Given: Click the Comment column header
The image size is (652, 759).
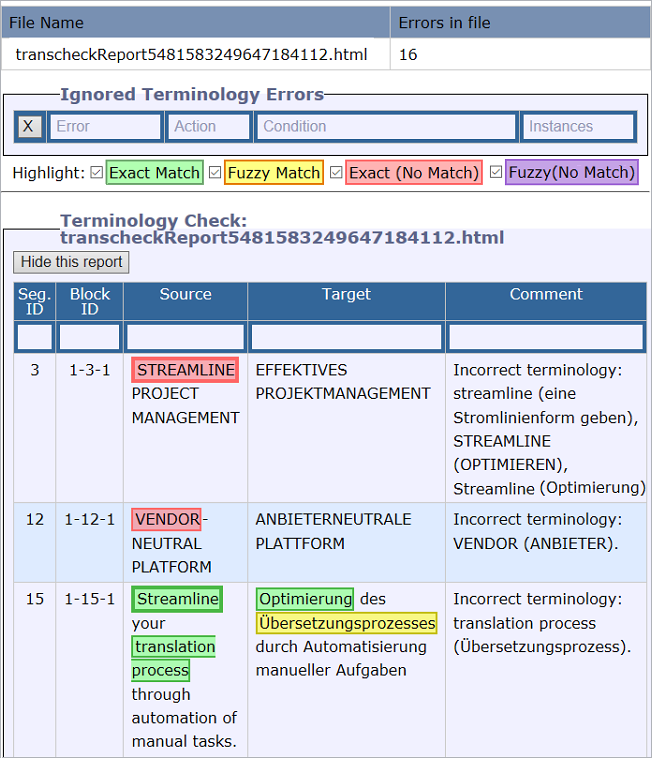Looking at the screenshot, I should pyautogui.click(x=546, y=302).
